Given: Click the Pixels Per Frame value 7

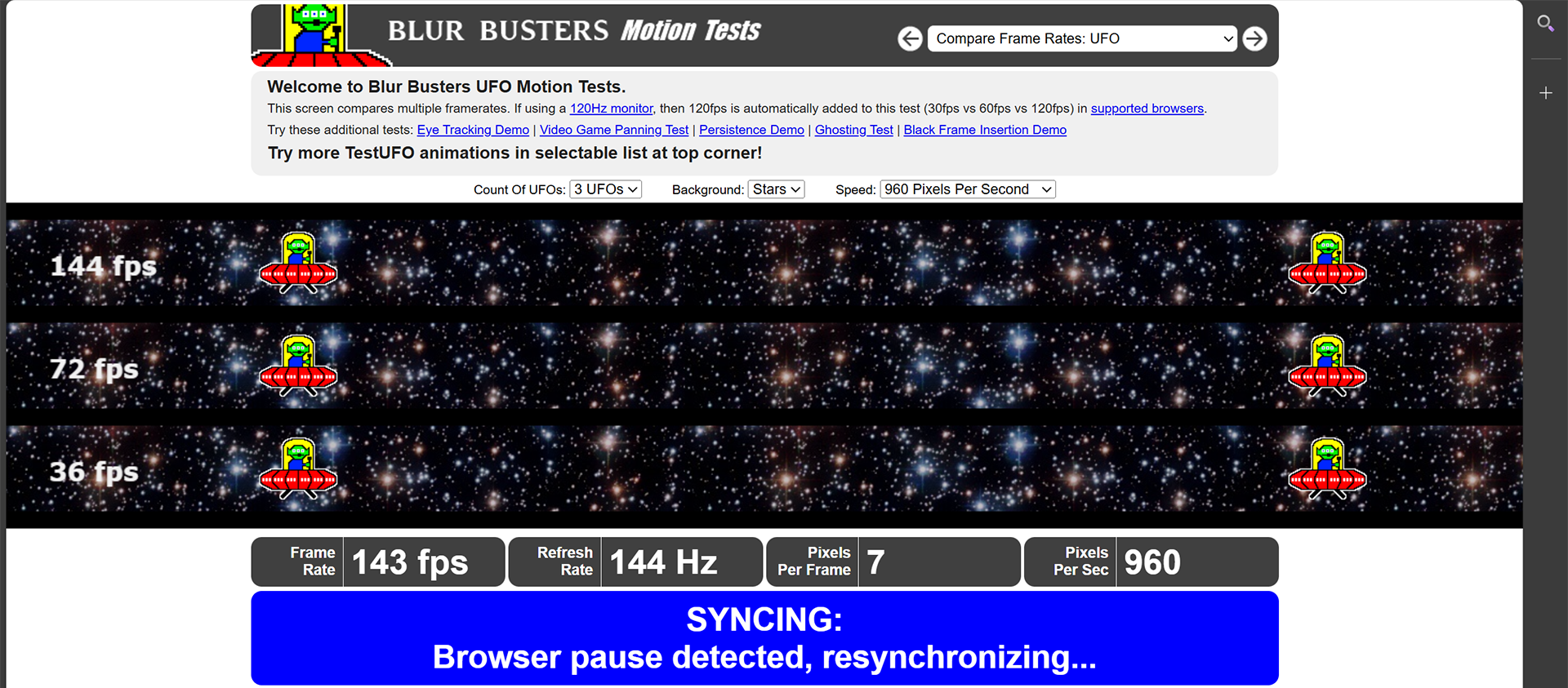Looking at the screenshot, I should [875, 562].
